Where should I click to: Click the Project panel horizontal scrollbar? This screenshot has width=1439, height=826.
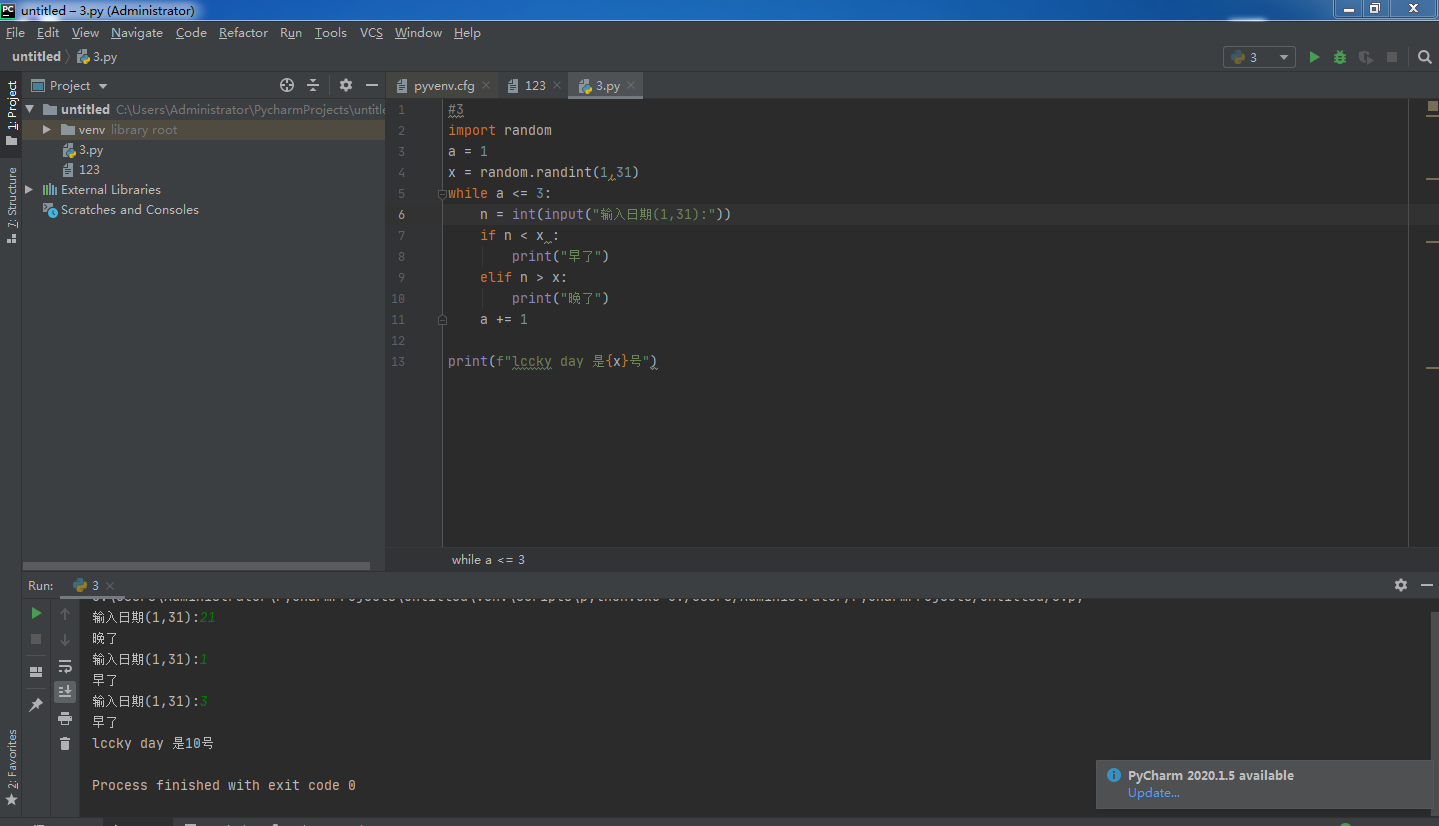coord(196,566)
